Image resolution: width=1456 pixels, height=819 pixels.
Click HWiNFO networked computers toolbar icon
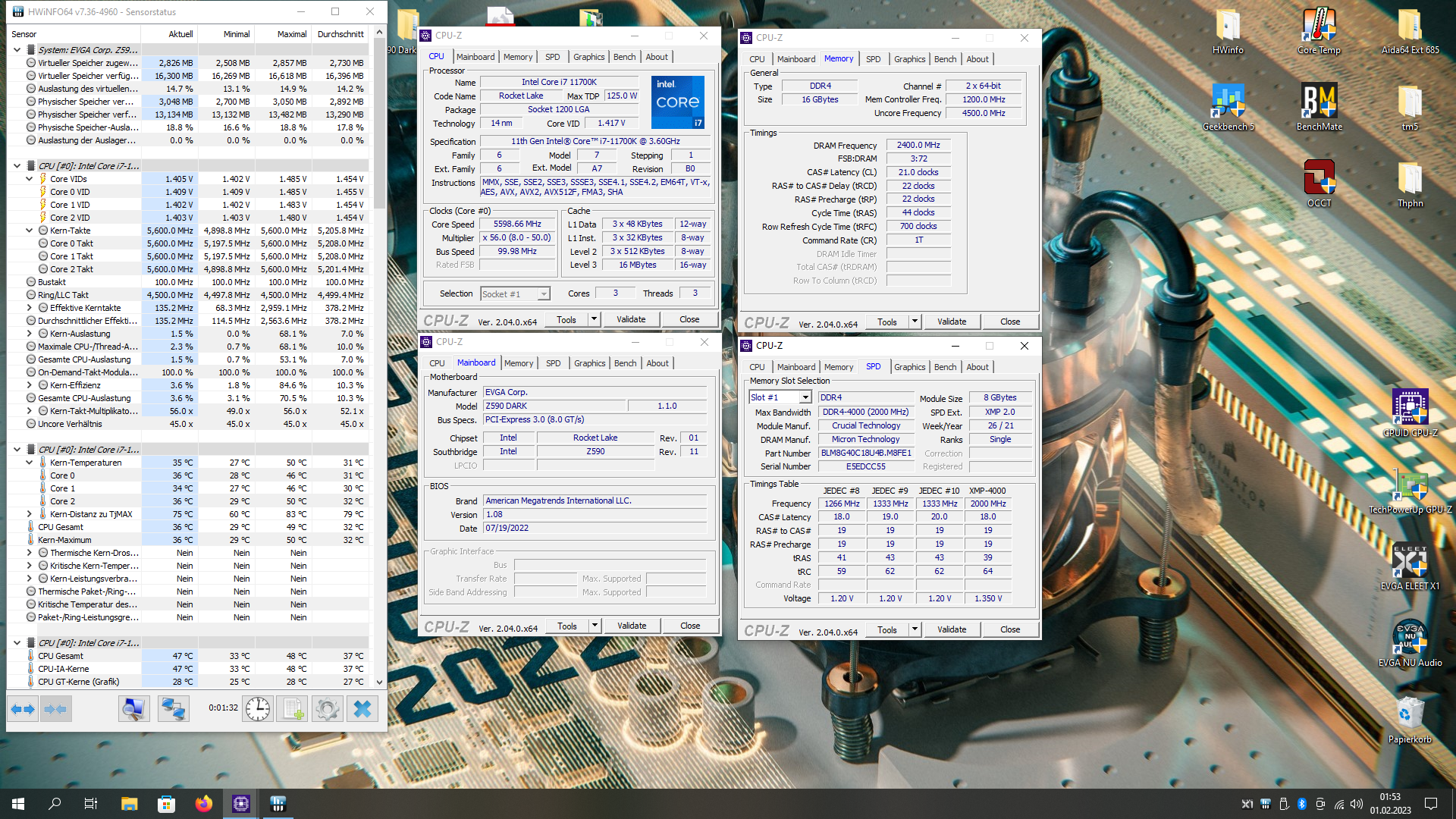[174, 709]
